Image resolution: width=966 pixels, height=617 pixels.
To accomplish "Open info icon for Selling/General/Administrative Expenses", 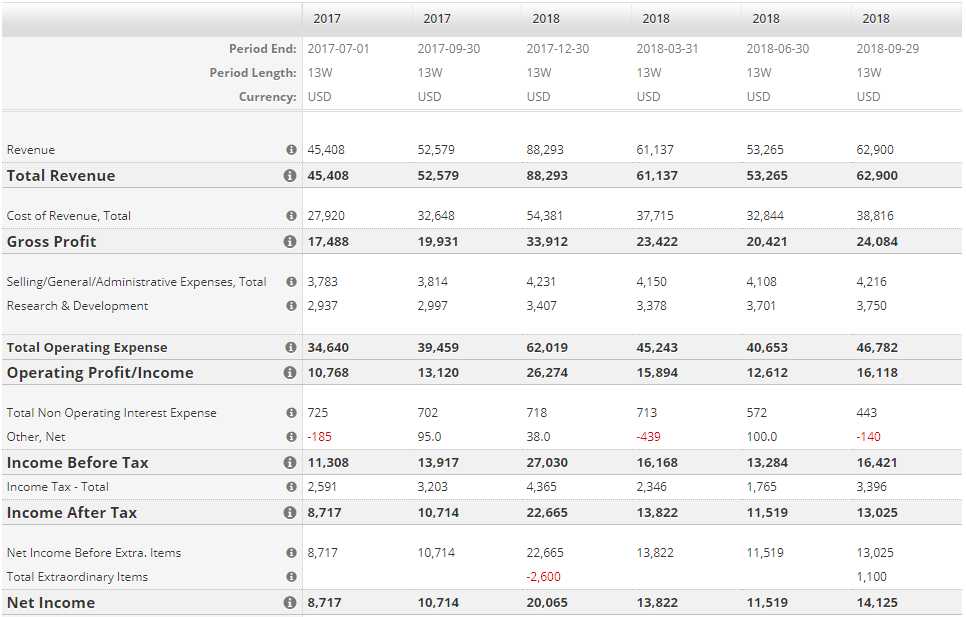I will 291,282.
